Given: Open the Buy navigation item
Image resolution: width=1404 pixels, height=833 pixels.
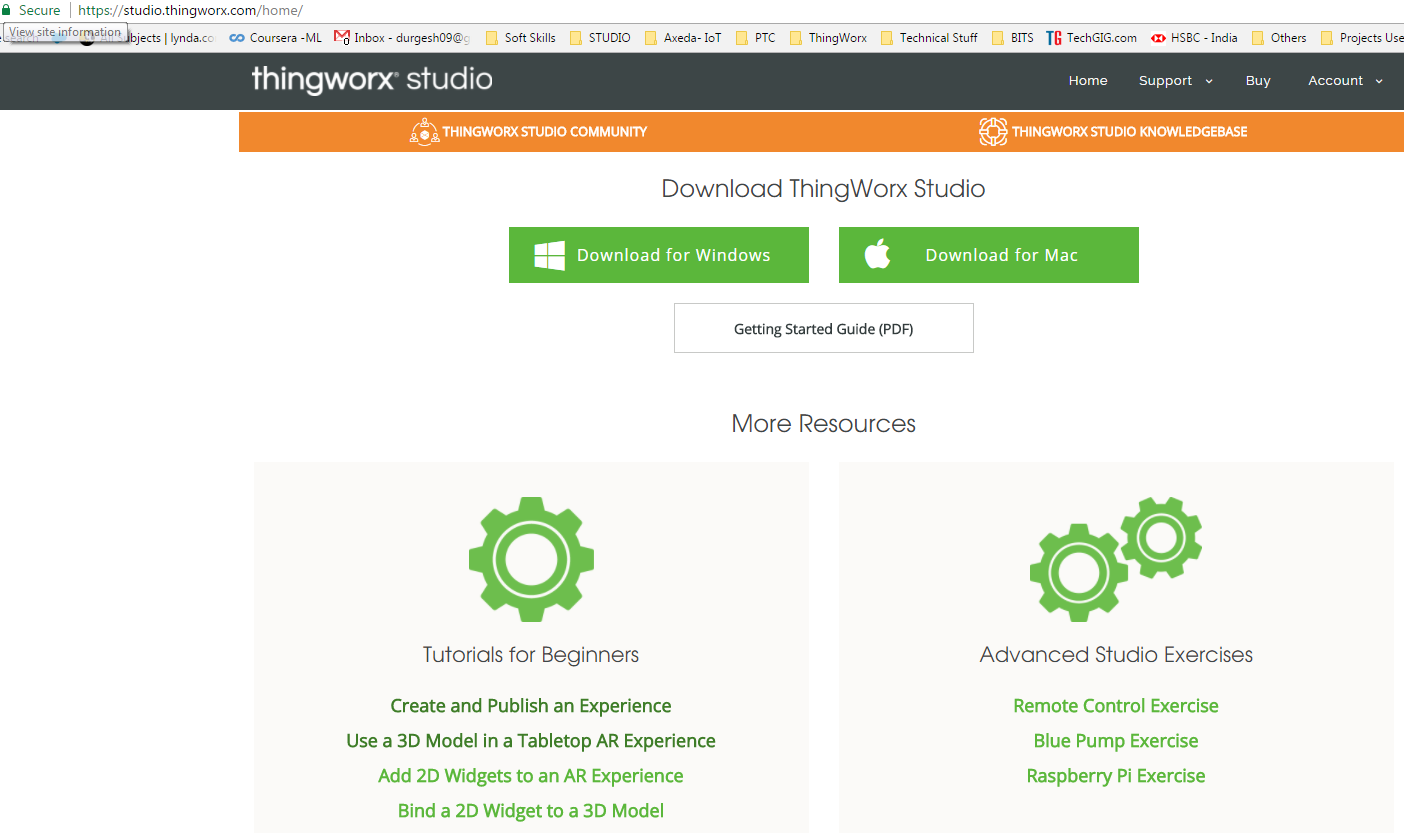Looking at the screenshot, I should 1258,81.
